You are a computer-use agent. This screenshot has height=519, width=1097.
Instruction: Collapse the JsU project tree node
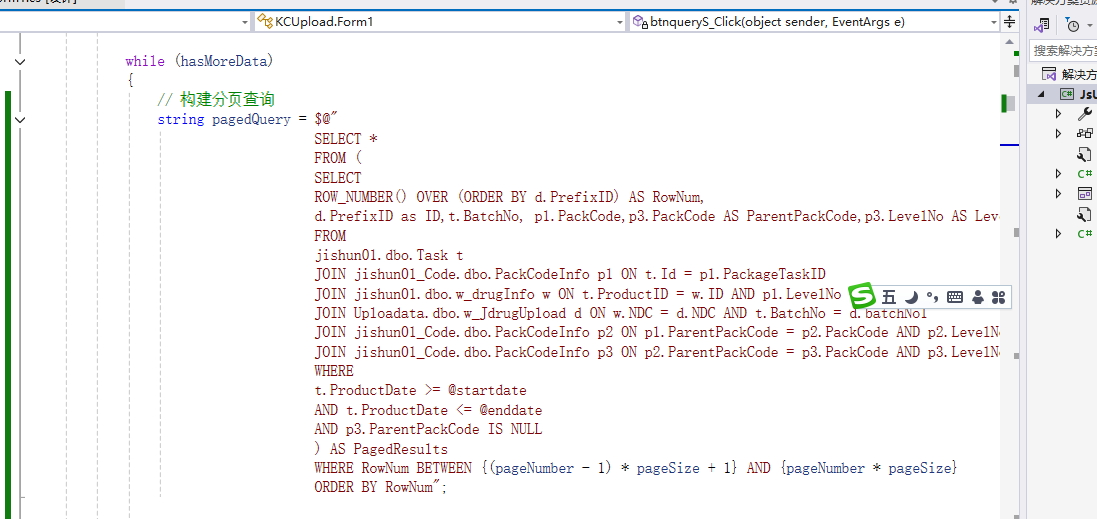[x=1040, y=94]
